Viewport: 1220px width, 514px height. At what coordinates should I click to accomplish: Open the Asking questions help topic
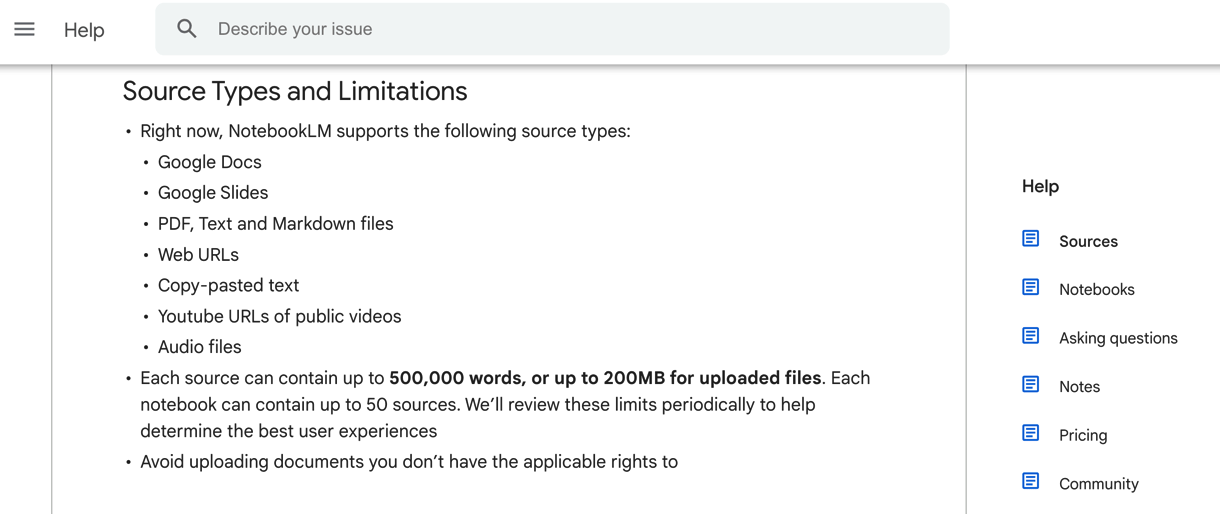[x=1117, y=338]
